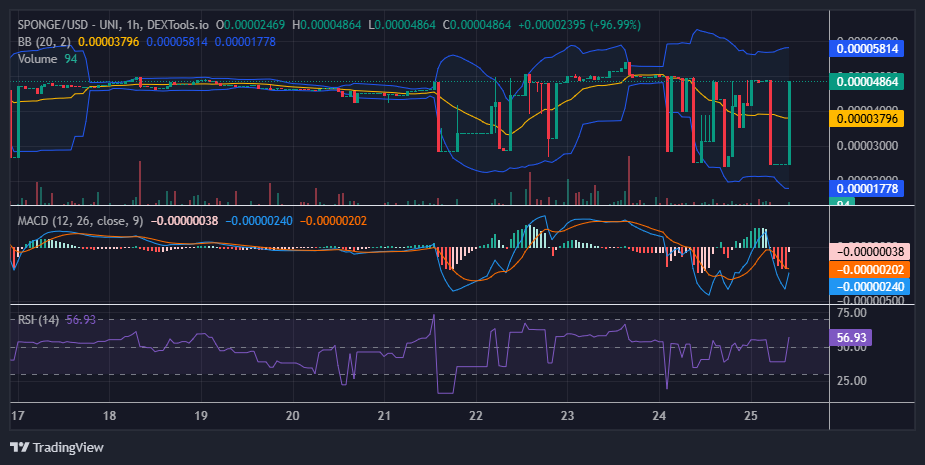Click the RSI (14) indicator label
This screenshot has height=465, width=925.
click(x=38, y=320)
